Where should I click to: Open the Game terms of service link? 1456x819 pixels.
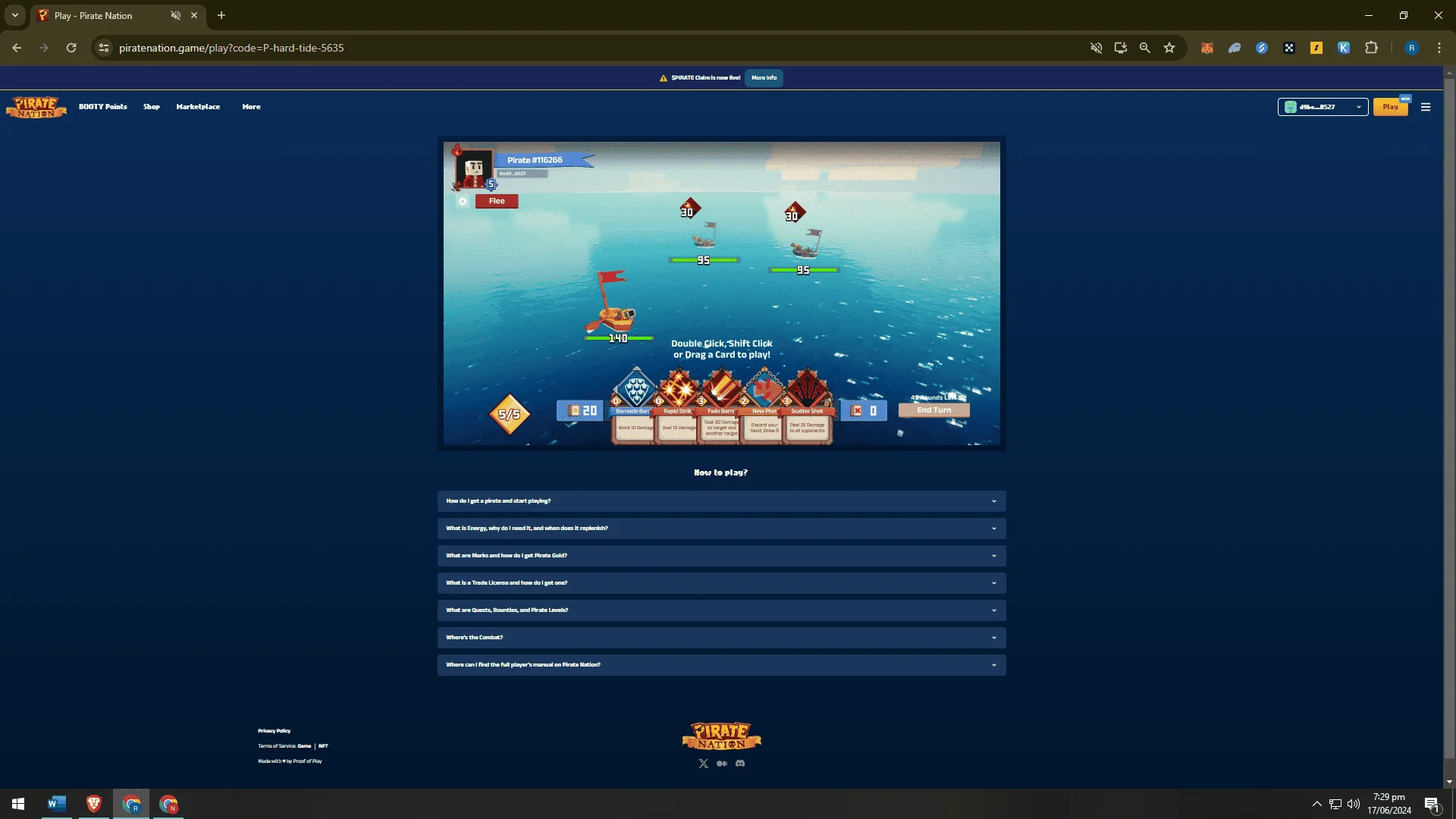tap(304, 746)
